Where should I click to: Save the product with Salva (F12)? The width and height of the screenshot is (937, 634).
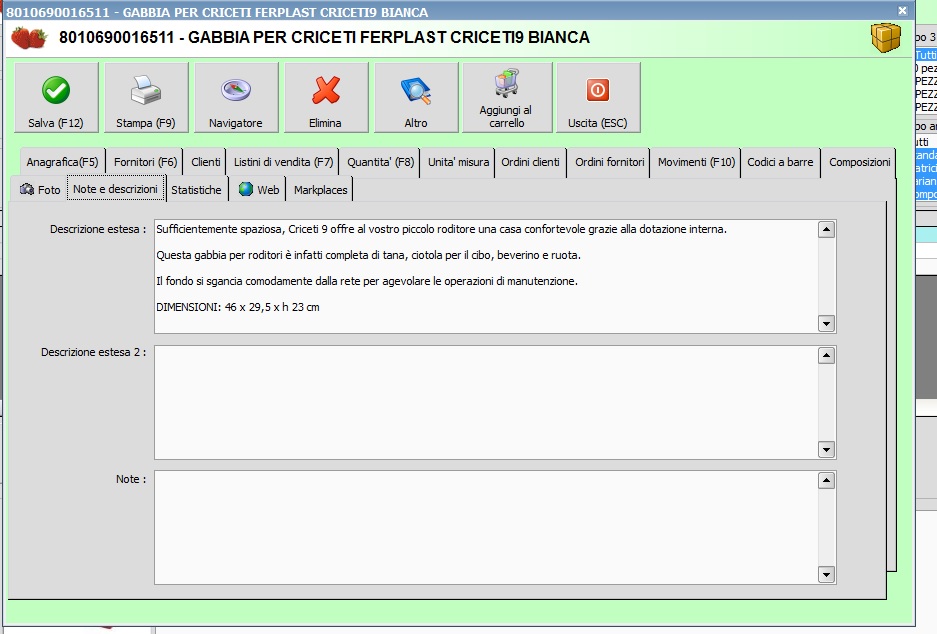56,97
